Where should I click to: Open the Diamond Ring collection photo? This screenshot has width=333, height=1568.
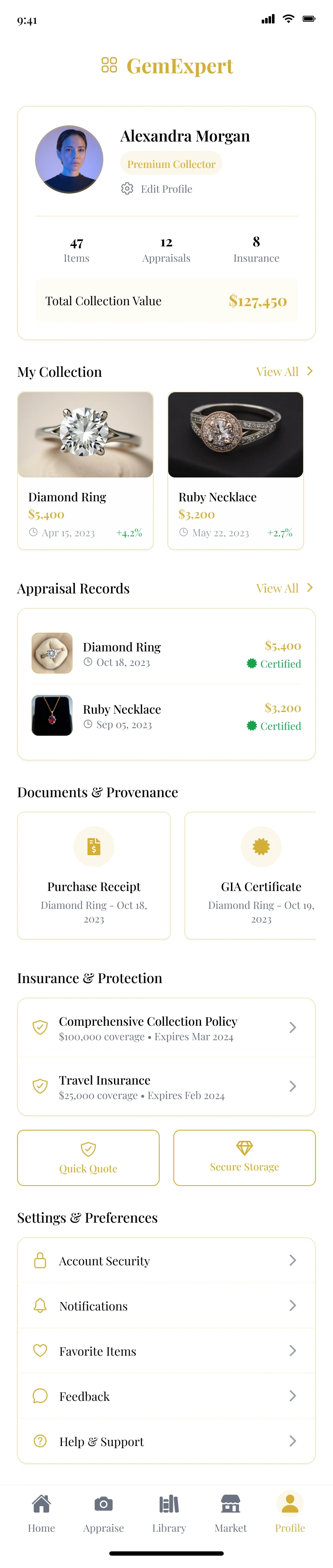coord(85,434)
